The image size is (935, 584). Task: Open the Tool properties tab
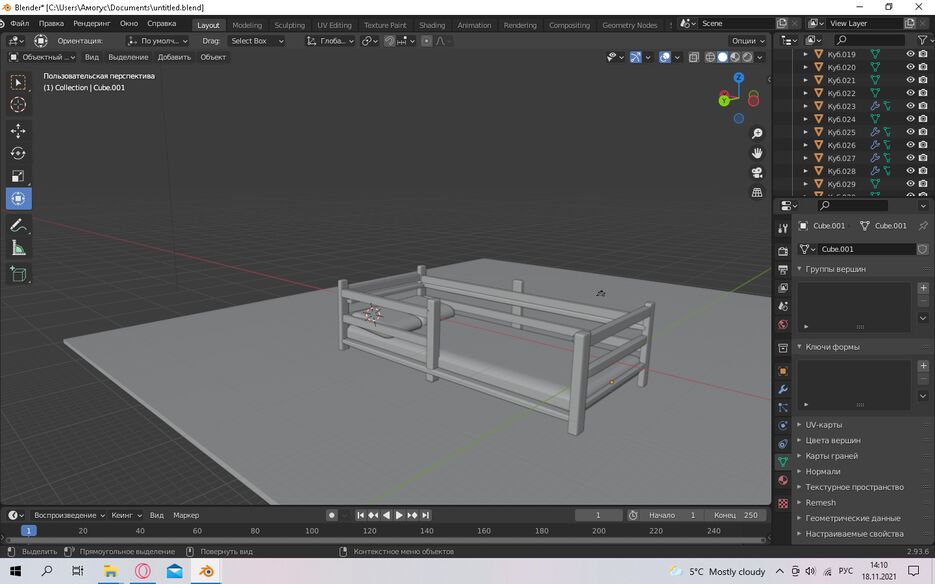click(x=783, y=228)
